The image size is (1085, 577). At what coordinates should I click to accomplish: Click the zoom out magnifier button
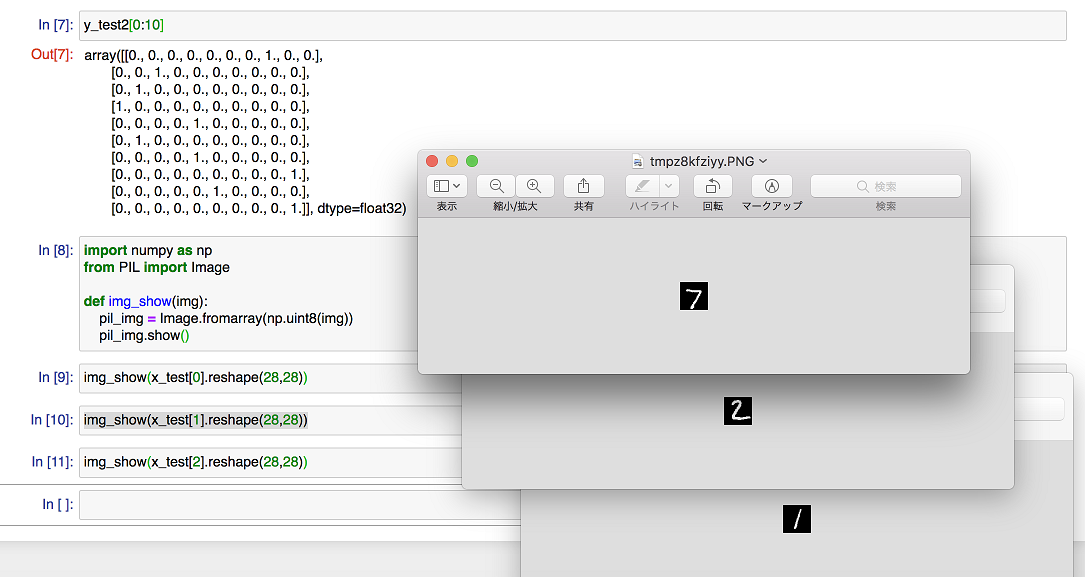496,186
